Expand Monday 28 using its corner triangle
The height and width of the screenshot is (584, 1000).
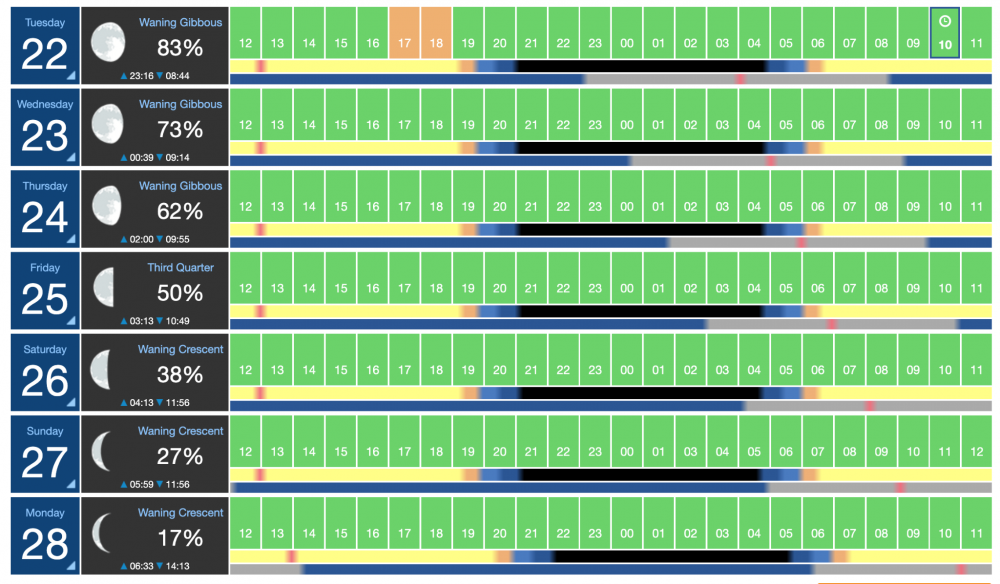pyautogui.click(x=71, y=566)
